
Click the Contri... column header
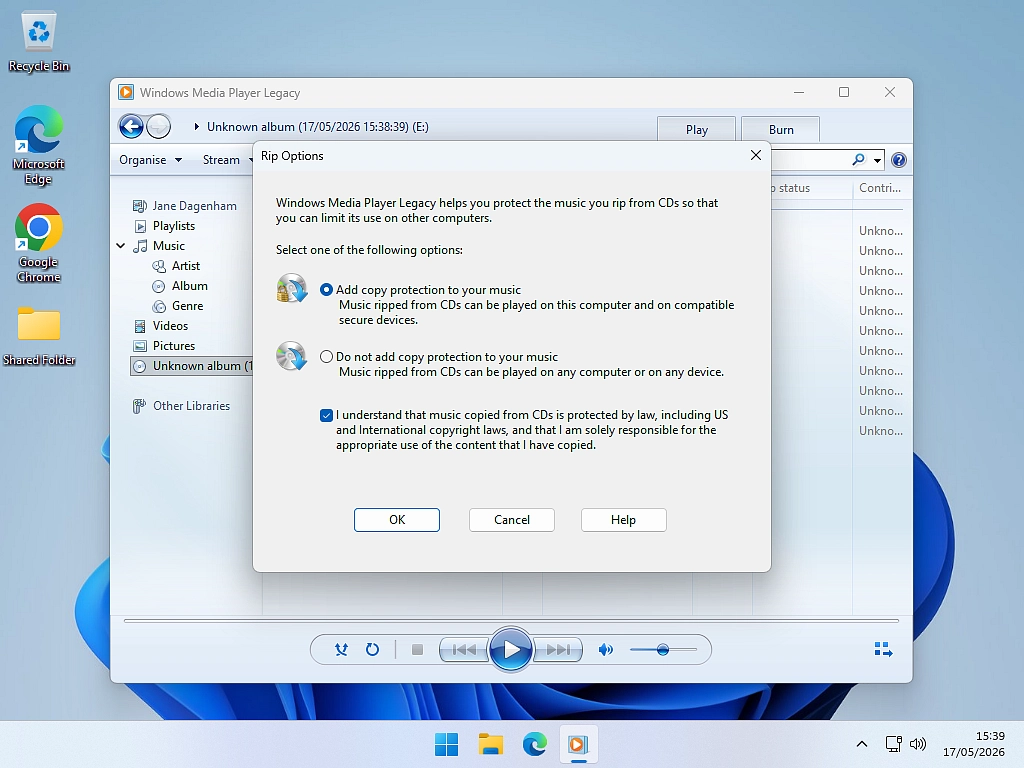880,188
